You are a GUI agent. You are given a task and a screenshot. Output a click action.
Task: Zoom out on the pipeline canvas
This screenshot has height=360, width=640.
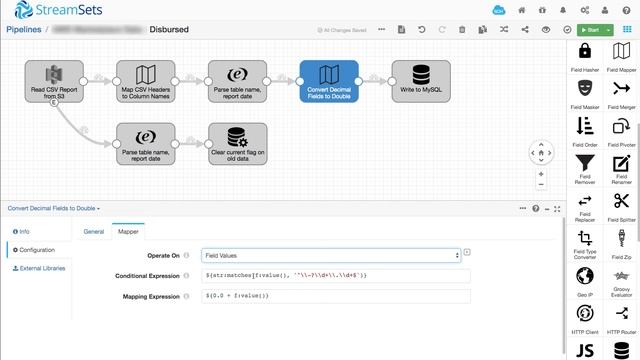tap(541, 184)
